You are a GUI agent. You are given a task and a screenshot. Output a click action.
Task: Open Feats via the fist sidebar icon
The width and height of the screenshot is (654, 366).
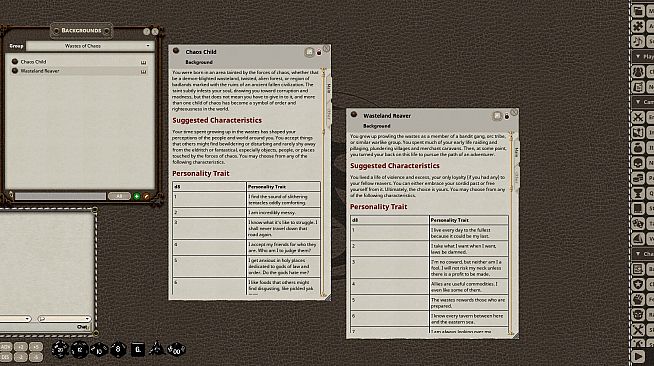tap(638, 299)
